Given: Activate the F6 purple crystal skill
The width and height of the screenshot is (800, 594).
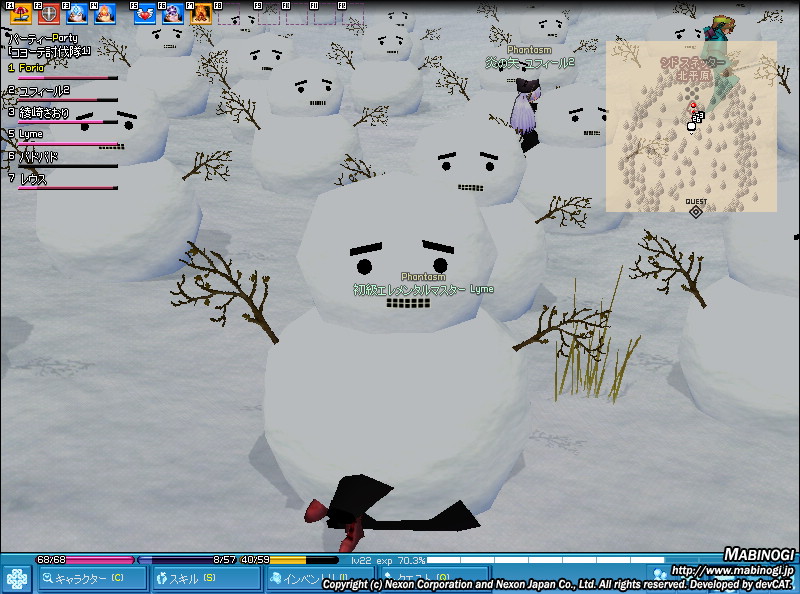Looking at the screenshot, I should 173,14.
